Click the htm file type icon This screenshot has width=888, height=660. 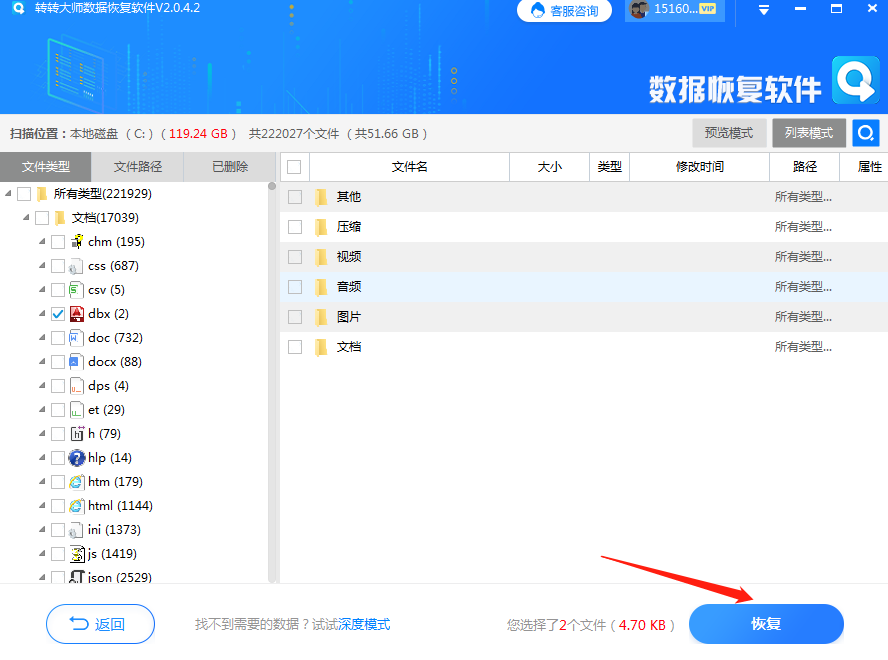click(x=74, y=481)
